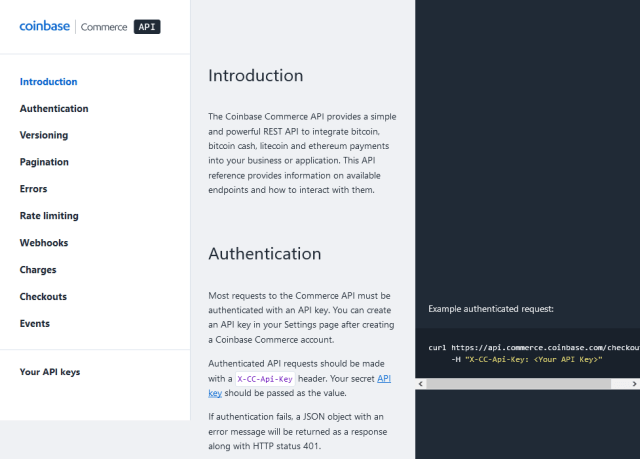Select Checkouts in the sidebar
This screenshot has width=640, height=459.
(x=43, y=297)
